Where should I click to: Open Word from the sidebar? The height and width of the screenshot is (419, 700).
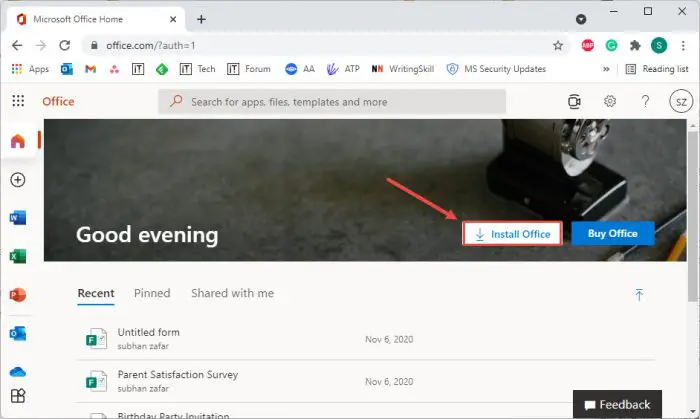pos(18,218)
